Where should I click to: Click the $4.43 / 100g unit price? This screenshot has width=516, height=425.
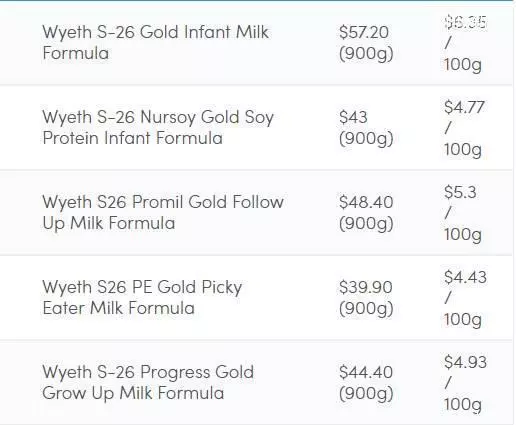pyautogui.click(x=465, y=298)
